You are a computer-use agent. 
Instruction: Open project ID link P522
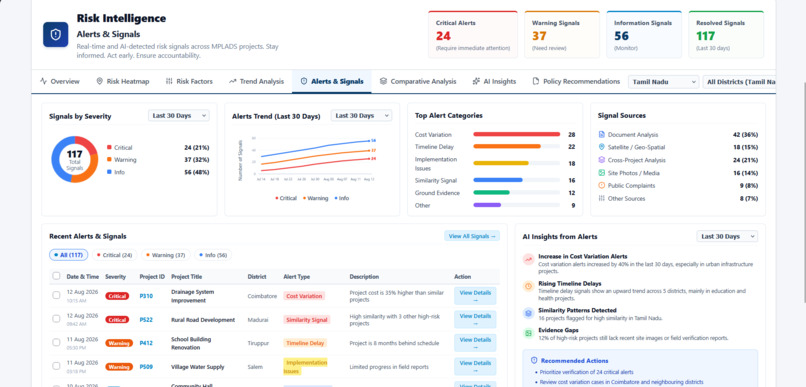146,320
